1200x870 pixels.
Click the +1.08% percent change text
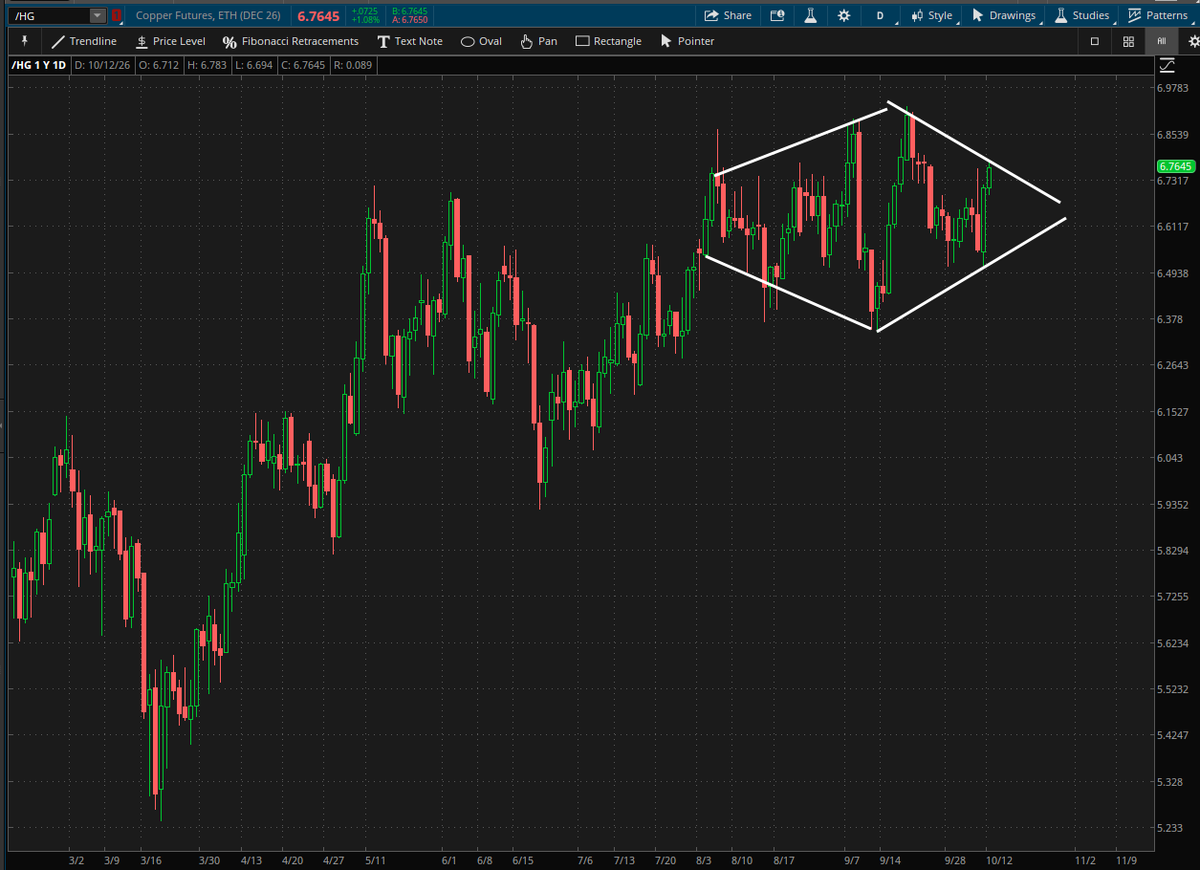(x=364, y=20)
